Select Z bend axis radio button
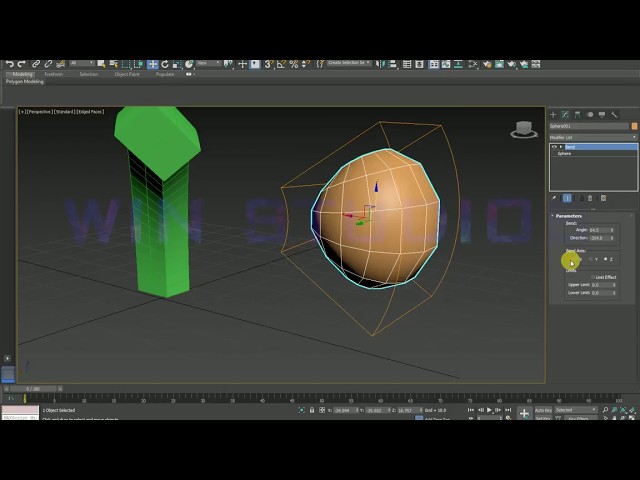The width and height of the screenshot is (640, 480). click(x=605, y=260)
